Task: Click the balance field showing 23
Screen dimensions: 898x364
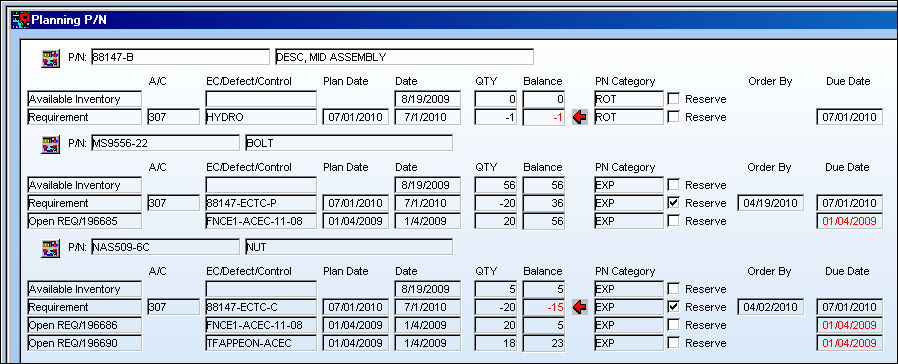Action: click(544, 343)
